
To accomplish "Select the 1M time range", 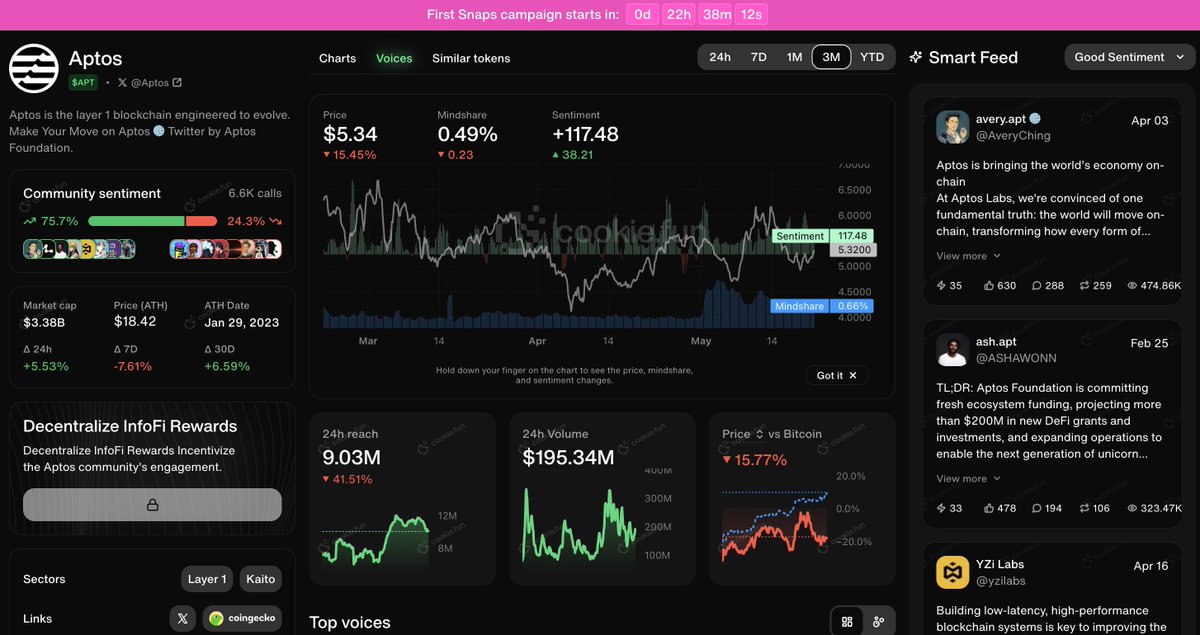I will [795, 57].
